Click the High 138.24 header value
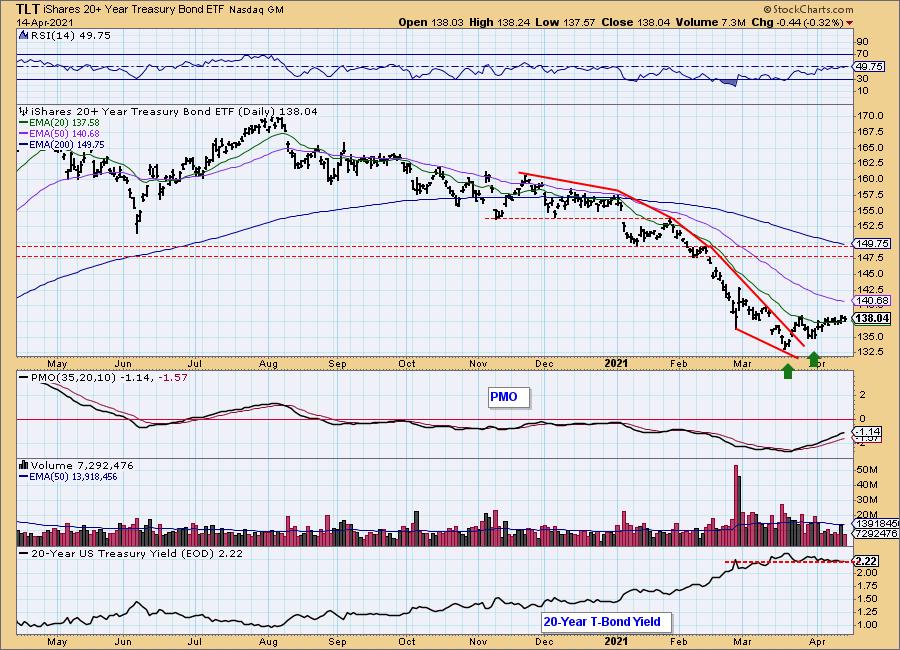Viewport: 900px width, 650px height. [x=499, y=22]
